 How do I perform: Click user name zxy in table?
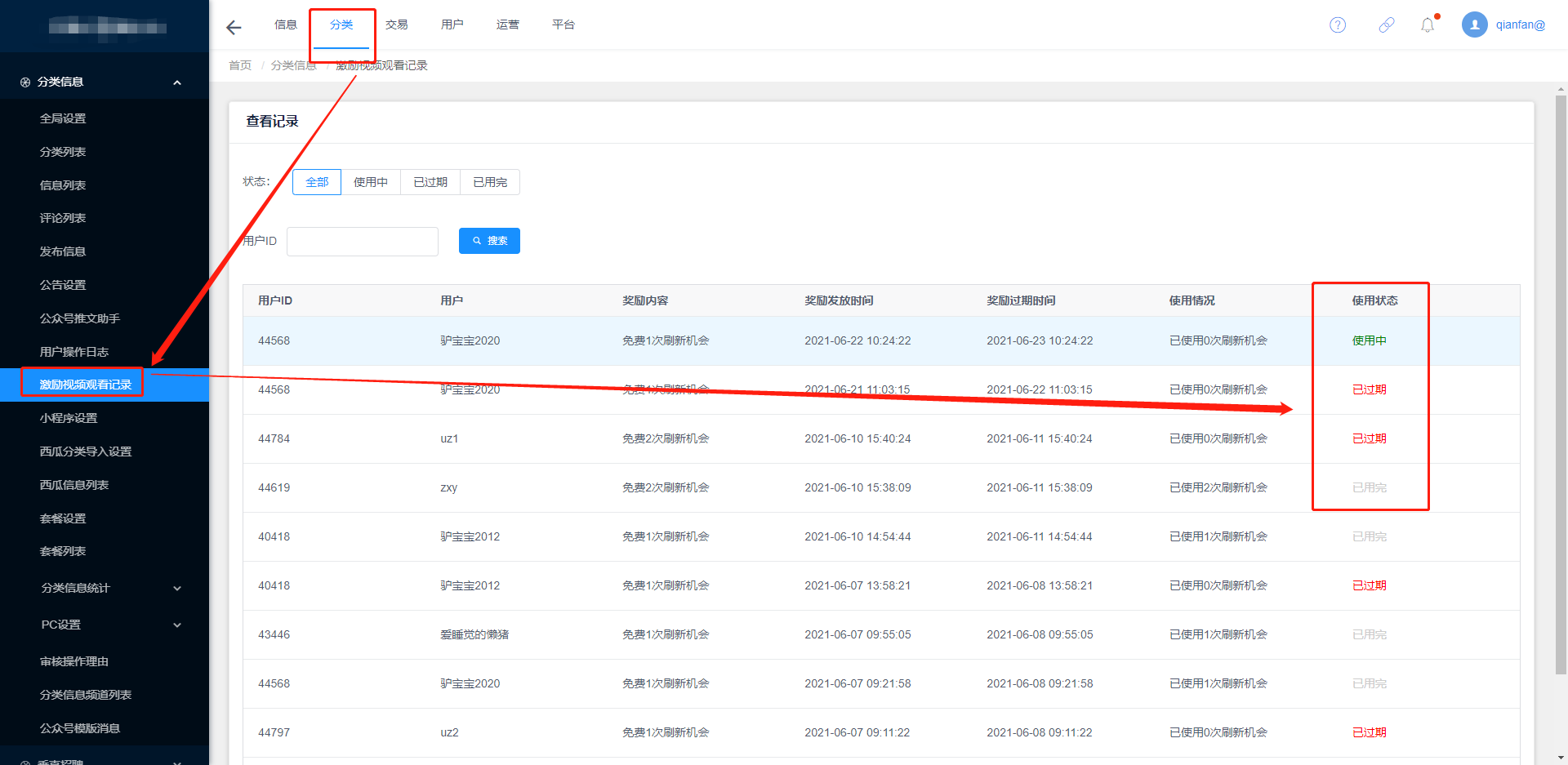[449, 487]
